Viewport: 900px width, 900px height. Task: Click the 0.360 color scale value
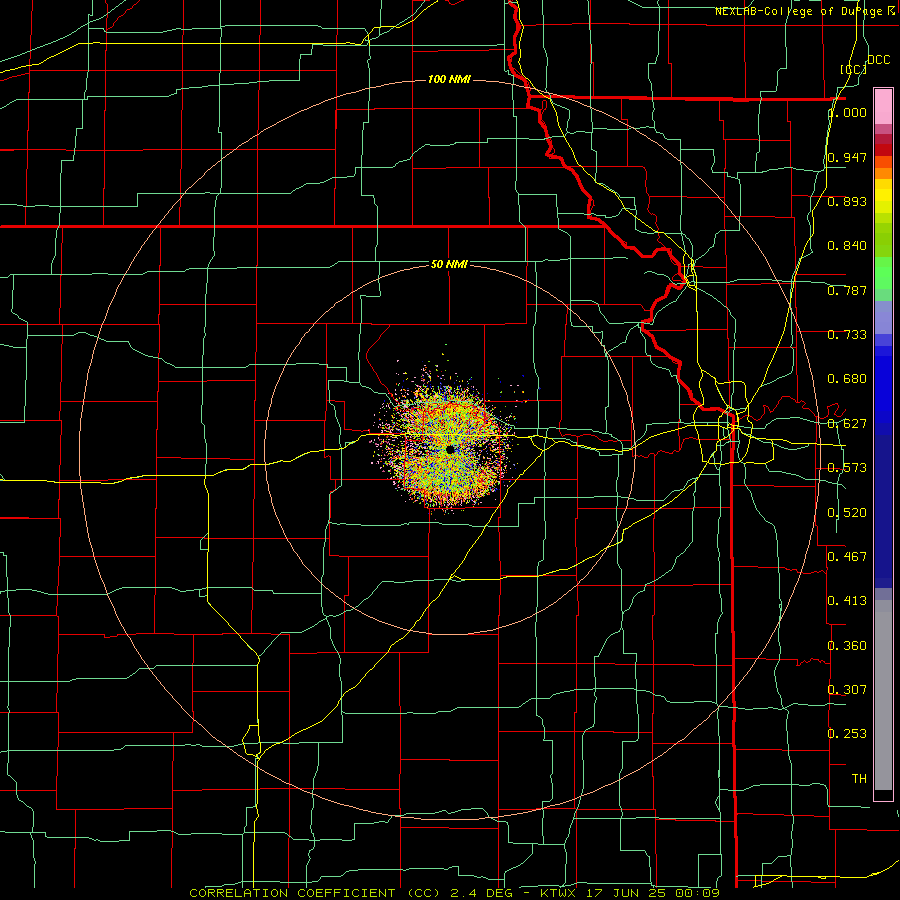click(847, 646)
